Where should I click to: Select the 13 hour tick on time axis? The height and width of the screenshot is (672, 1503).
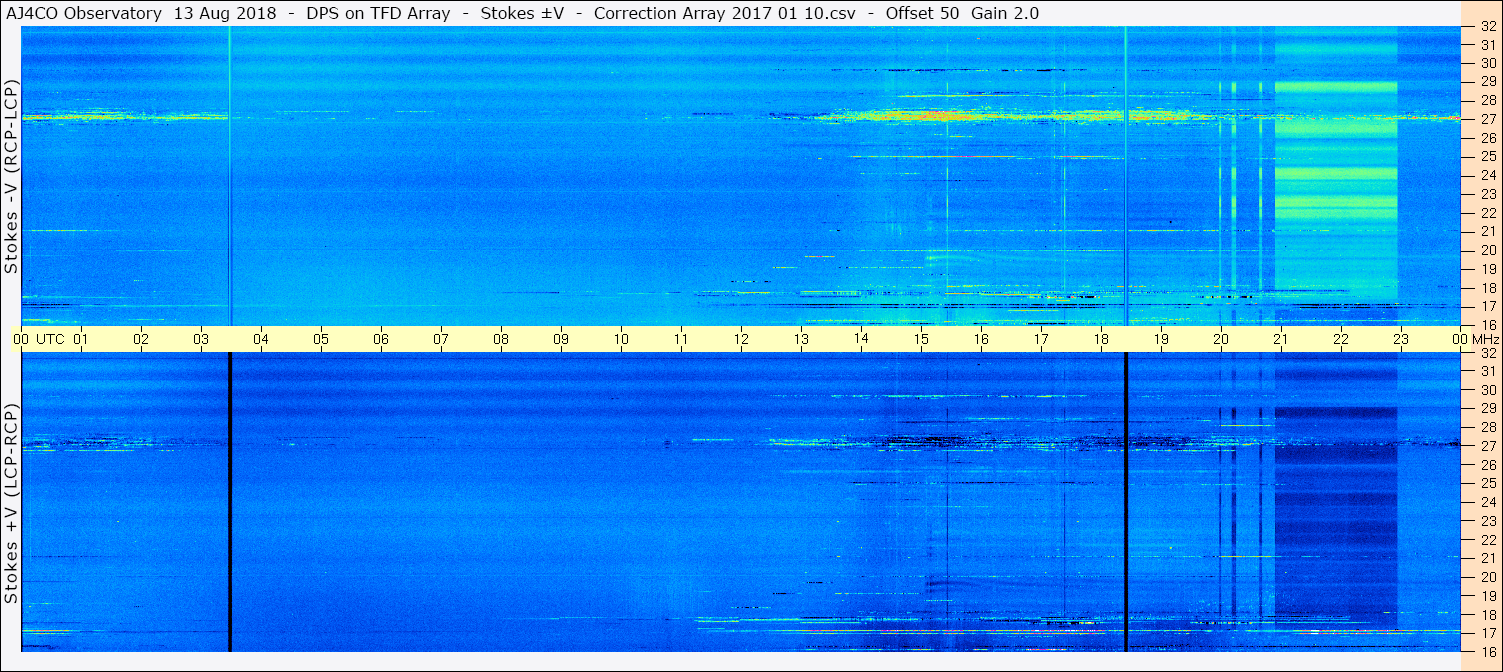tap(801, 339)
